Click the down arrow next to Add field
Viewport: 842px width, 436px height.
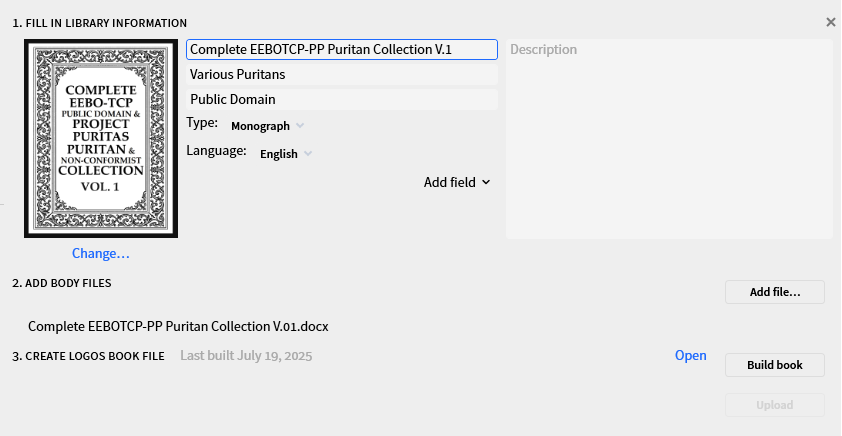(x=486, y=183)
